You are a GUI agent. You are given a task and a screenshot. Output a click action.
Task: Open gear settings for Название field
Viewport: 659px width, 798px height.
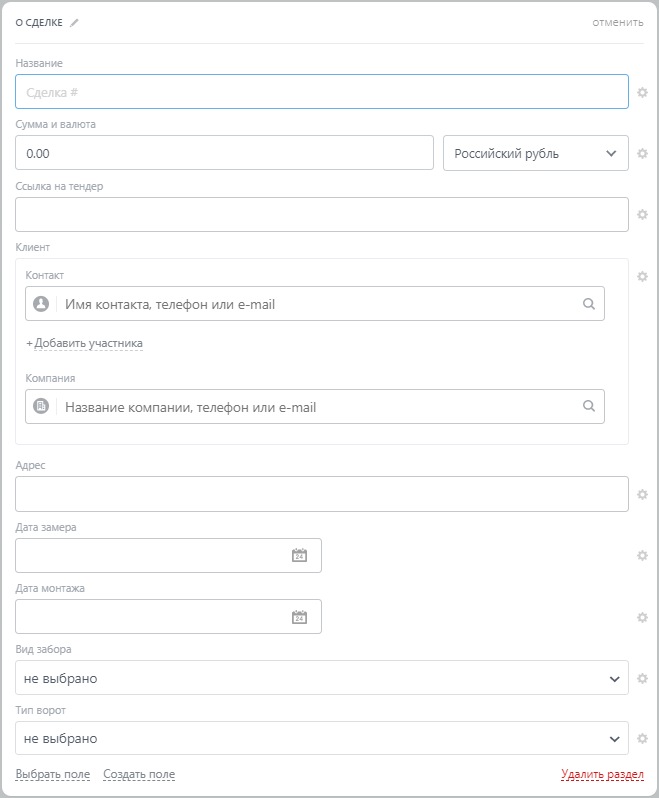[x=643, y=92]
